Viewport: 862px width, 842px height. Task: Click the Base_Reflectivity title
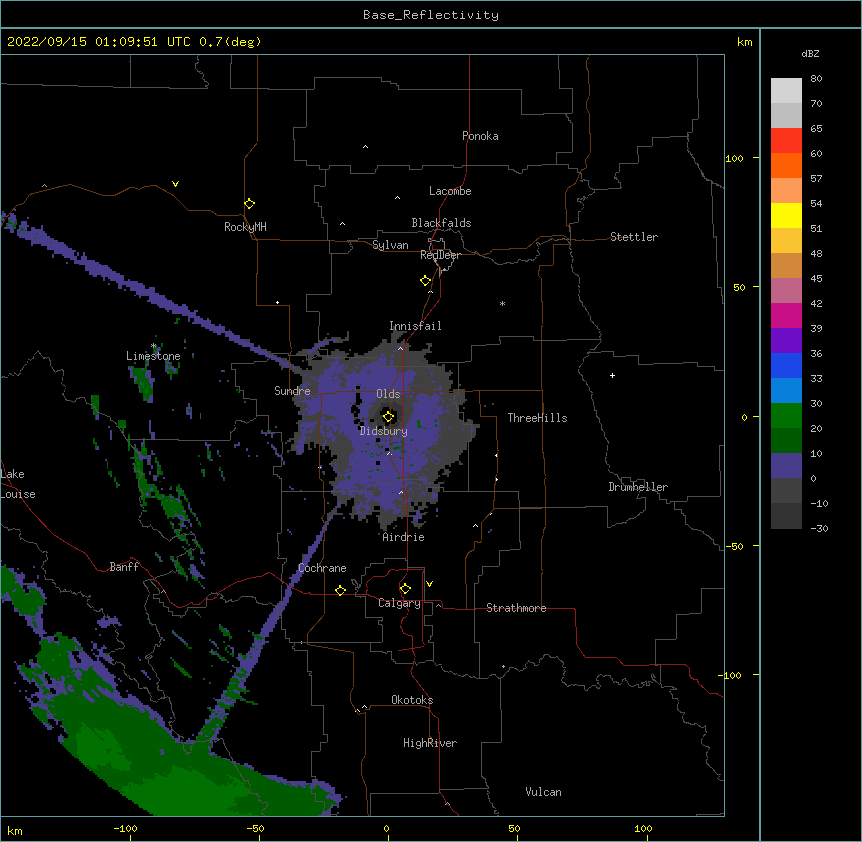pos(431,15)
